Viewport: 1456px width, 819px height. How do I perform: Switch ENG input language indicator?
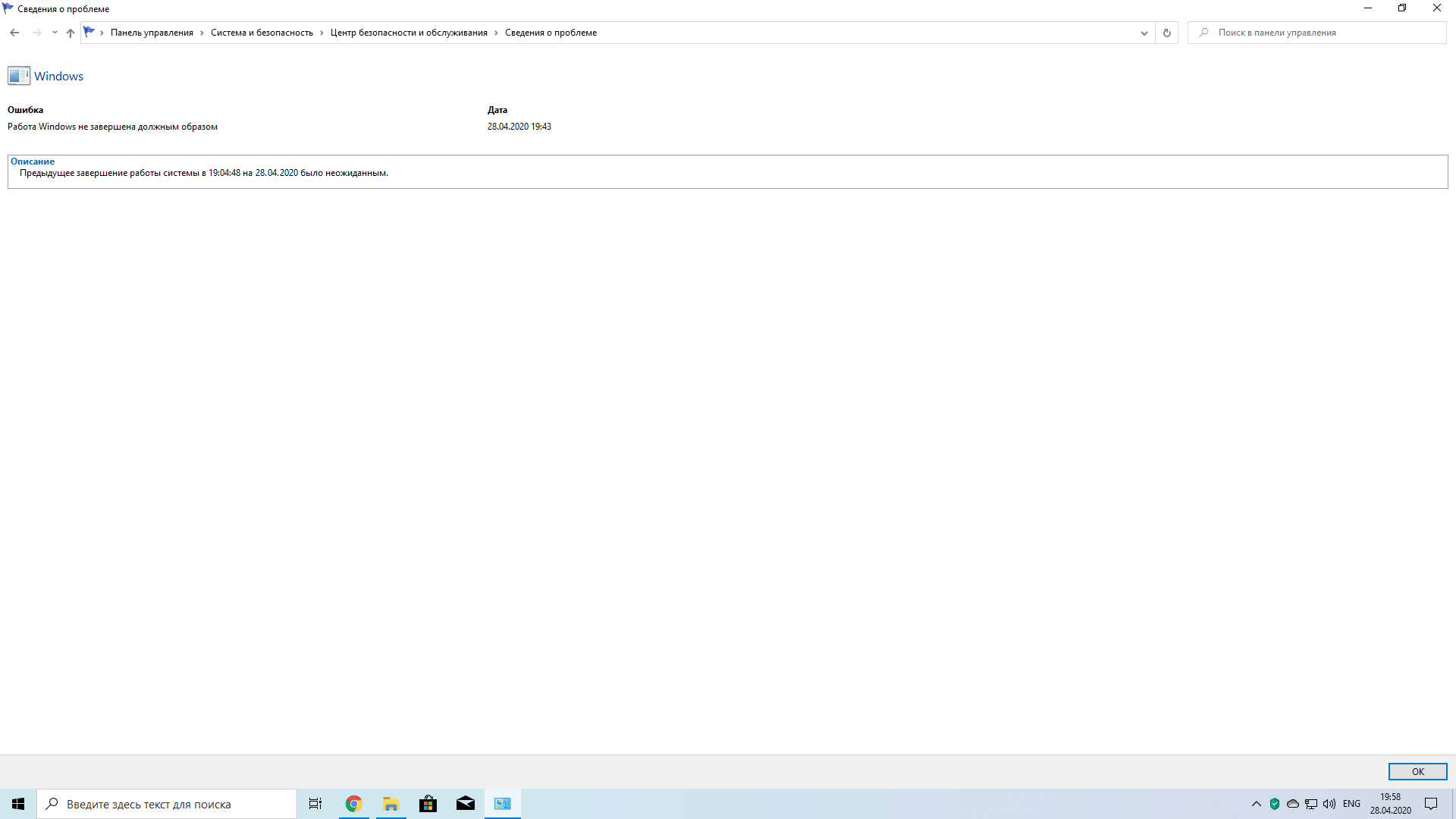click(1351, 804)
